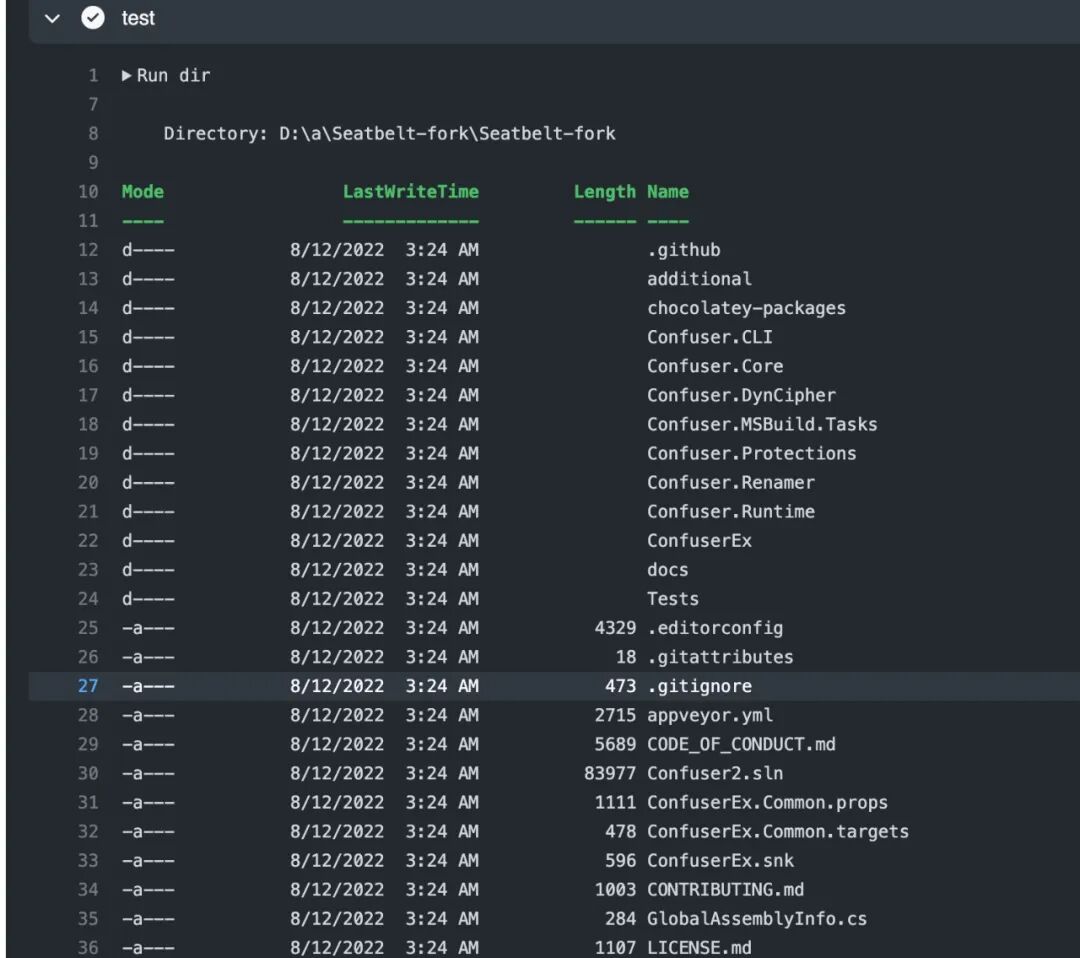The width and height of the screenshot is (1080, 958).
Task: Select the Confuser.Runtime entry
Action: pyautogui.click(x=731, y=512)
